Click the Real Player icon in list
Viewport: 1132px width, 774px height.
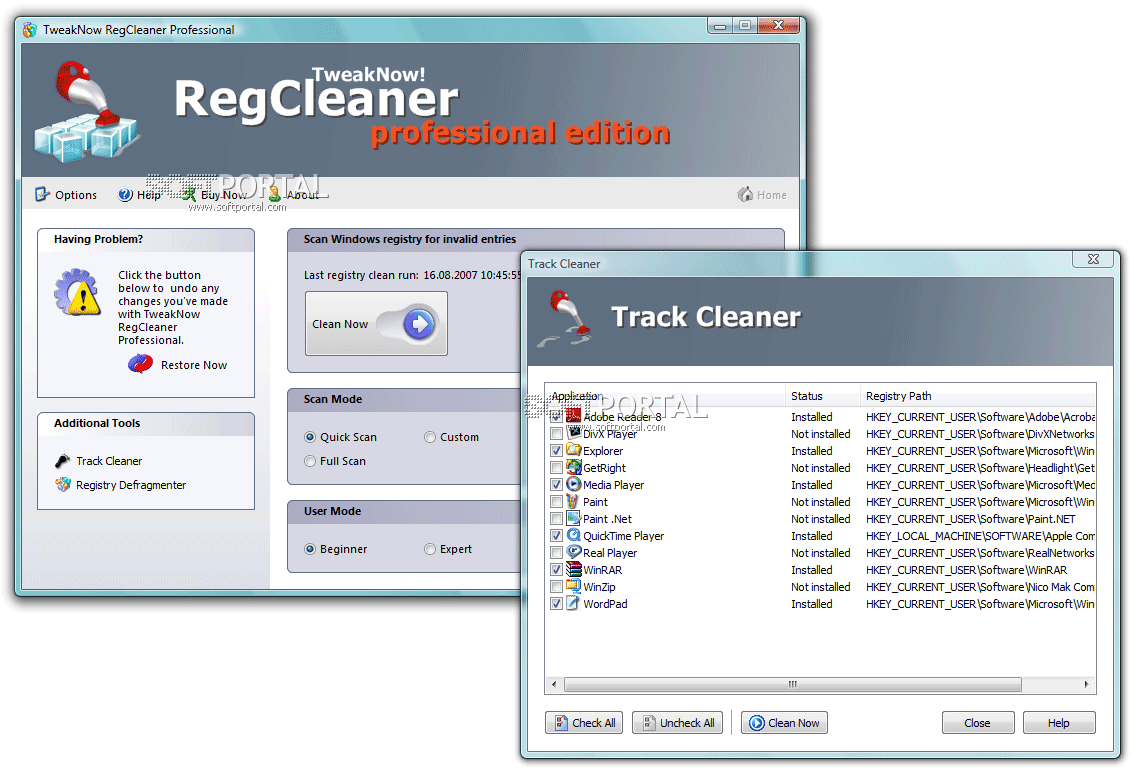pyautogui.click(x=573, y=552)
